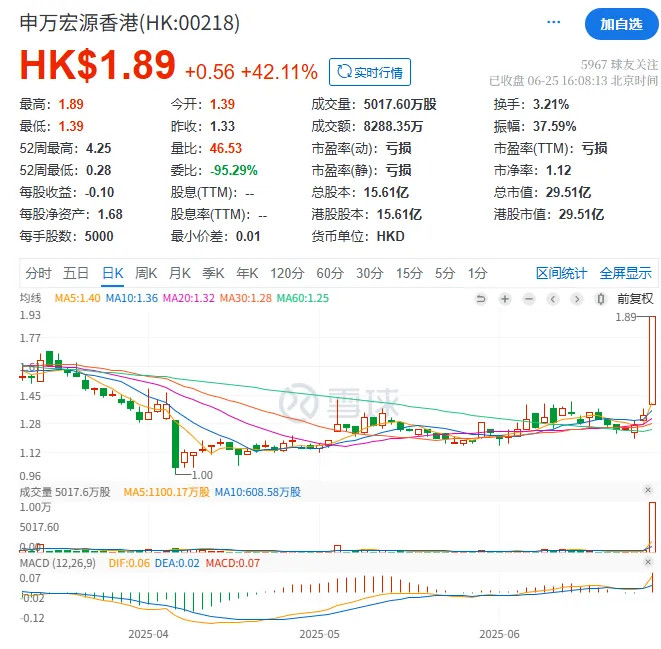Viewport: 661px width, 649px height.
Task: Click the 2025-05 date axis label
Action: 319,634
